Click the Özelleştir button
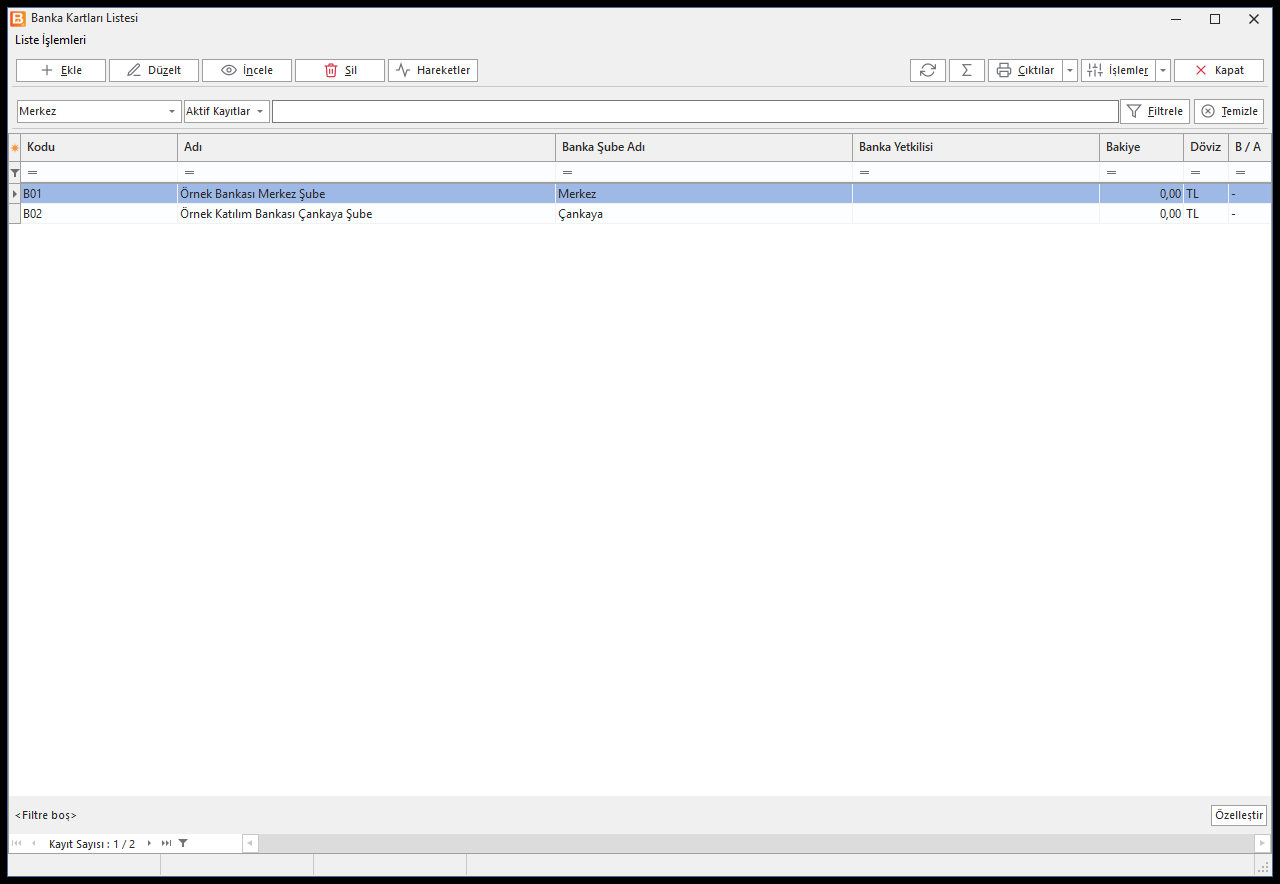The image size is (1280, 884). pyautogui.click(x=1238, y=815)
